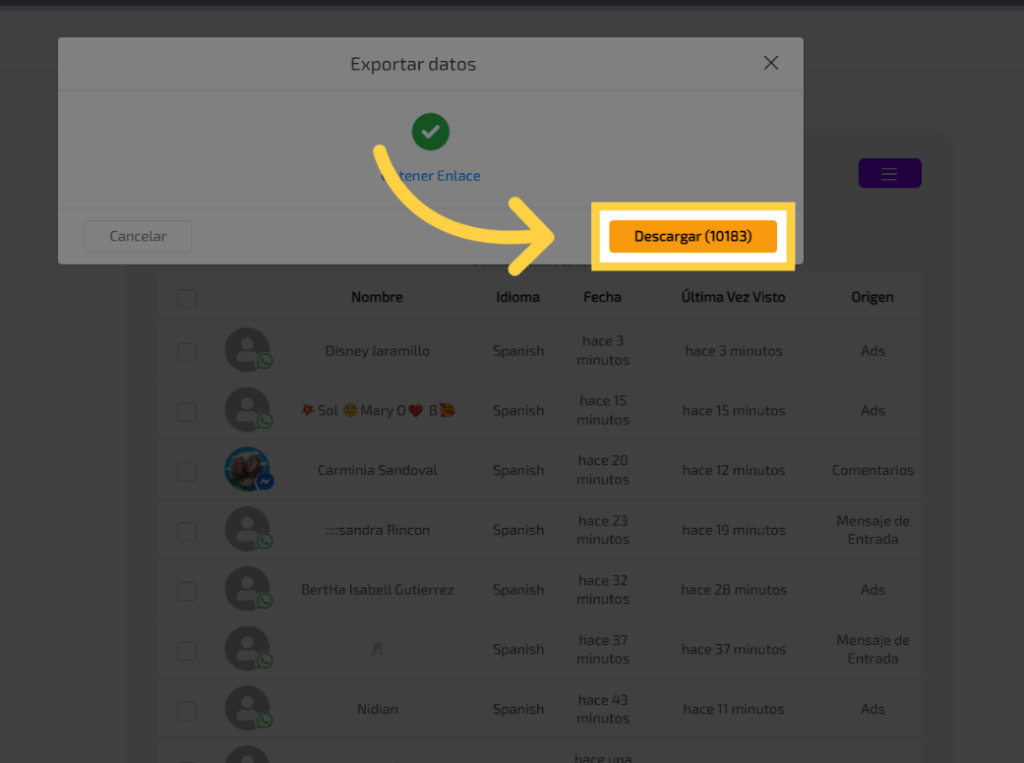Open the contact named BertHa Isabell Gutierrez
This screenshot has height=763, width=1024.
[377, 590]
